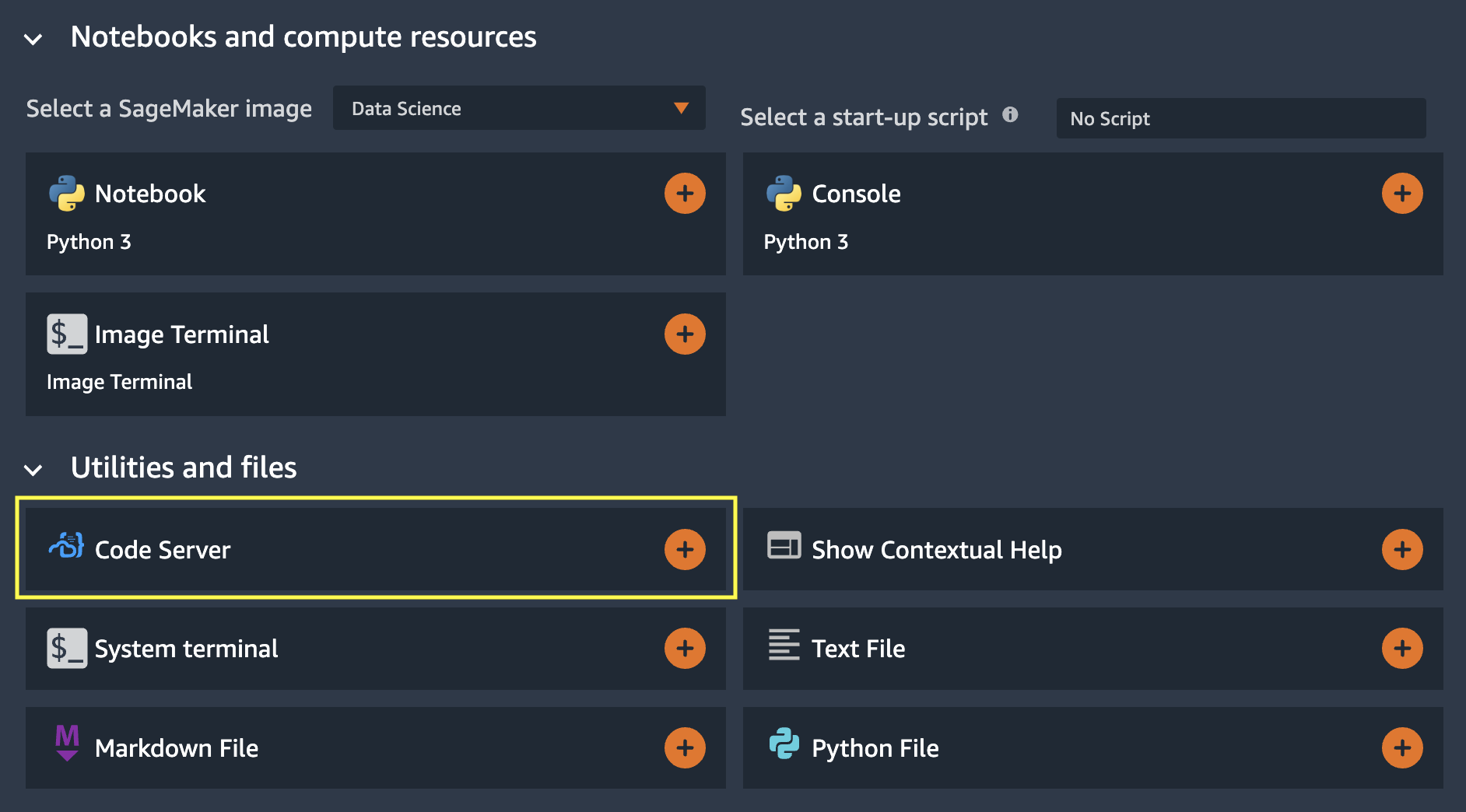The height and width of the screenshot is (812, 1466).
Task: Click the start-up script info icon
Action: [1010, 115]
